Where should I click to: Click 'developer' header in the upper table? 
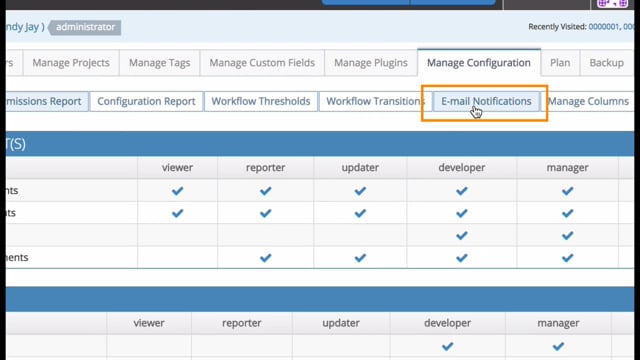[x=462, y=168]
